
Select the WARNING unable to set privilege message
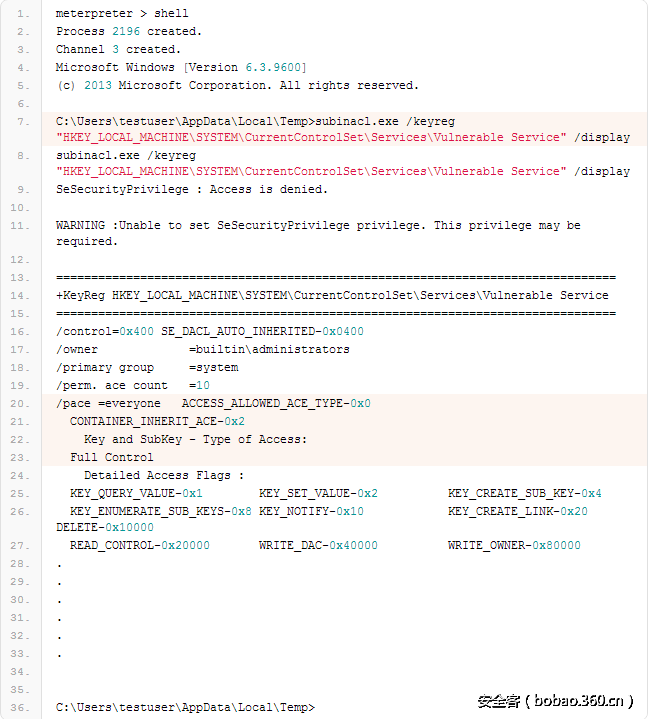(318, 226)
